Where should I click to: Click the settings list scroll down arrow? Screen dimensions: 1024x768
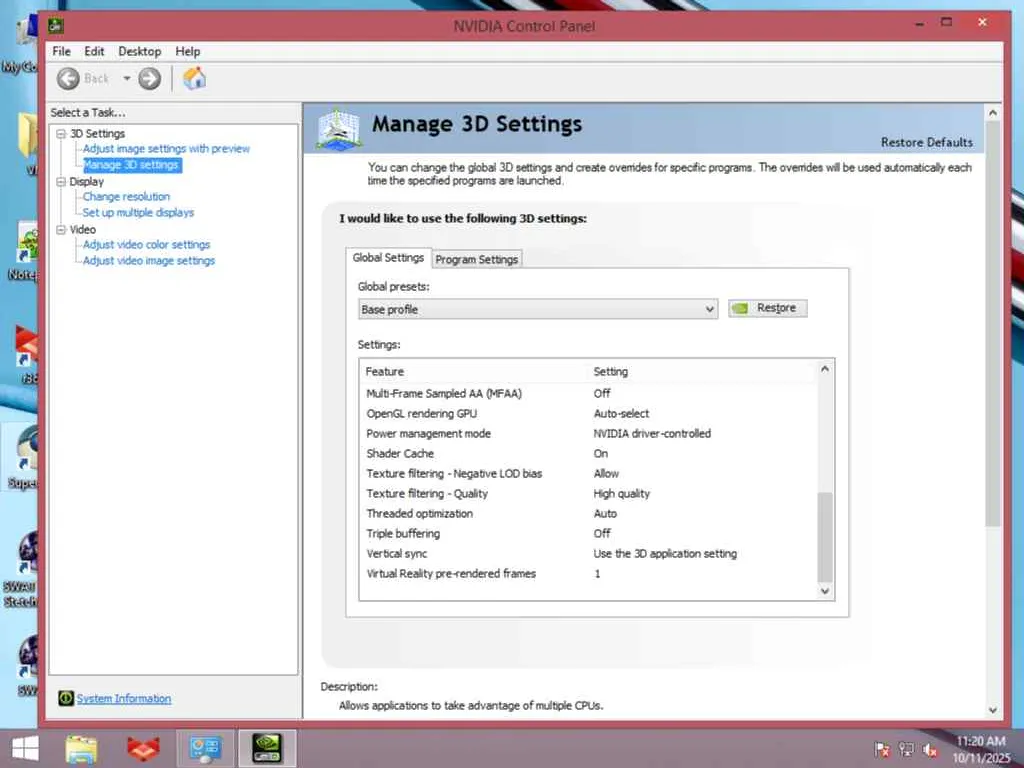click(825, 591)
